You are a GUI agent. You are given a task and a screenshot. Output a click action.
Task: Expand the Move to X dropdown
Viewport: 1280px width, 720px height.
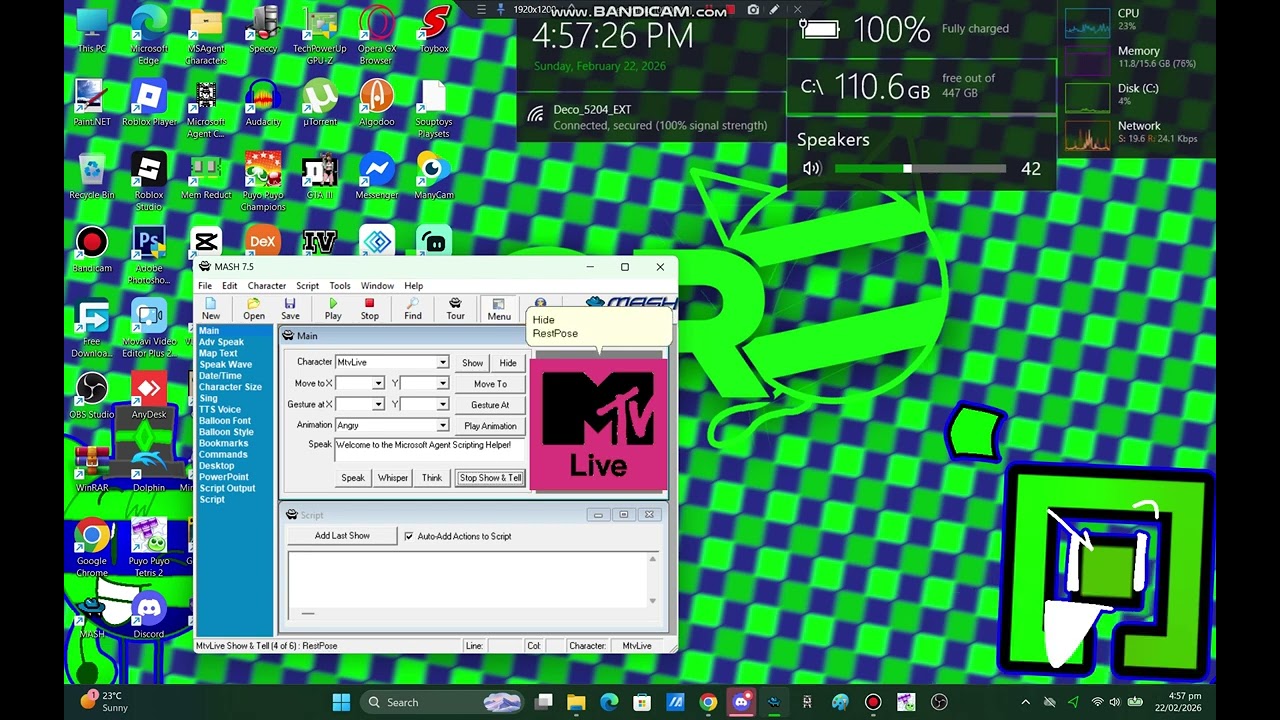[378, 384]
